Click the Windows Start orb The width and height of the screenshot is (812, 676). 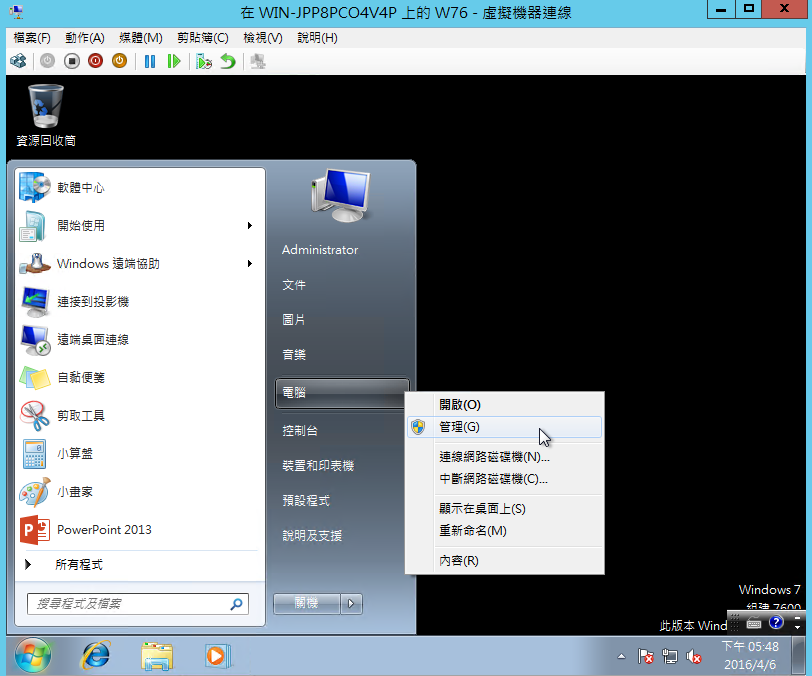click(x=33, y=655)
